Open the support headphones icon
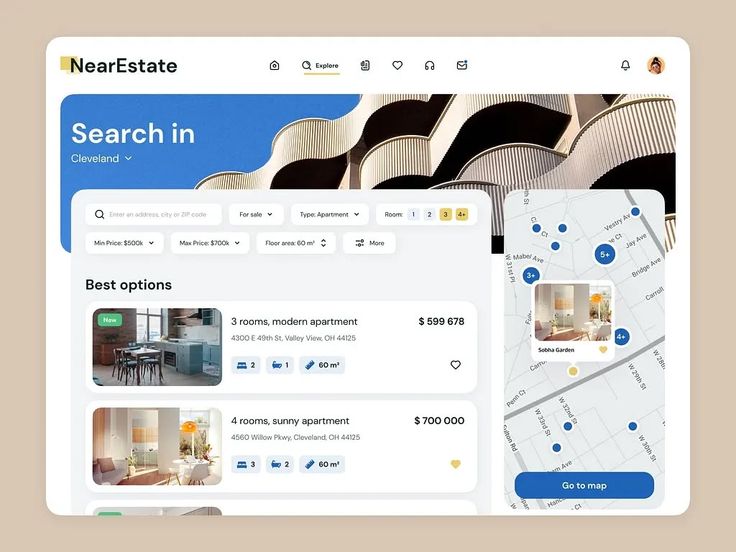 coord(429,66)
